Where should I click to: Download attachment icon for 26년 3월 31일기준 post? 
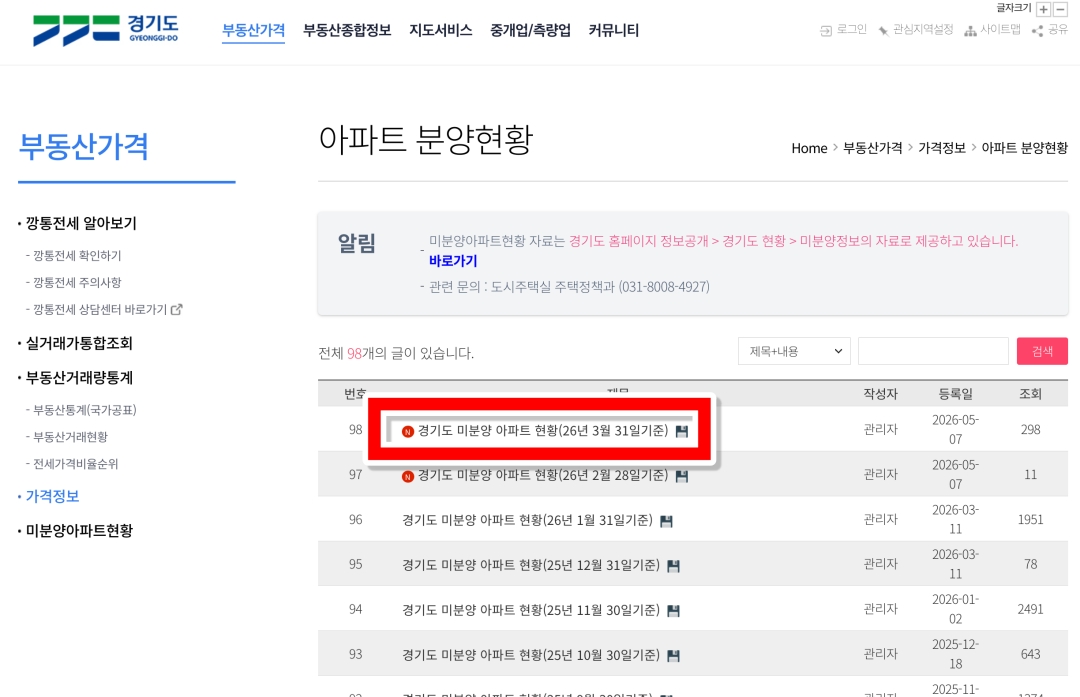[682, 431]
